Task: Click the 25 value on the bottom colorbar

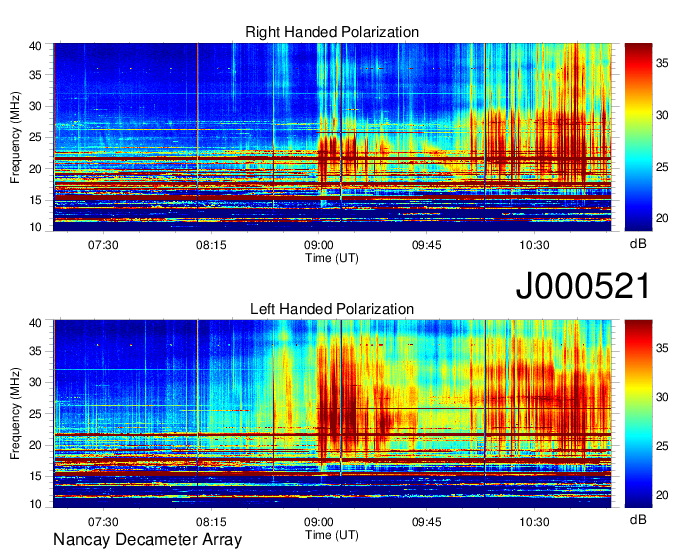Action: (662, 446)
